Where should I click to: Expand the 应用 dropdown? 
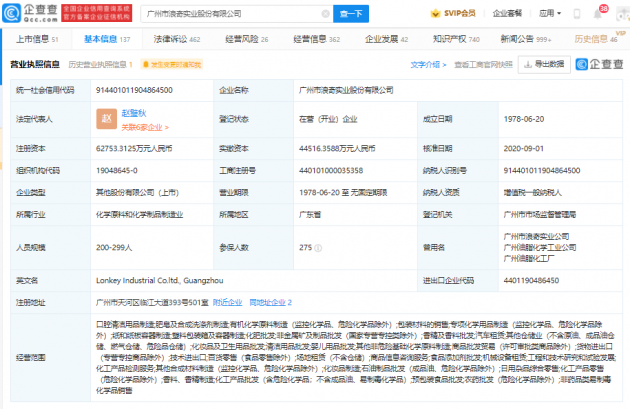(x=550, y=13)
